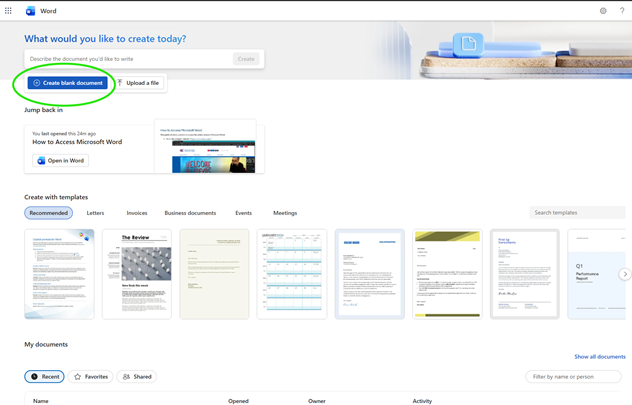Open the calendar template thumbnail
This screenshot has height=405, width=632.
tap(292, 274)
